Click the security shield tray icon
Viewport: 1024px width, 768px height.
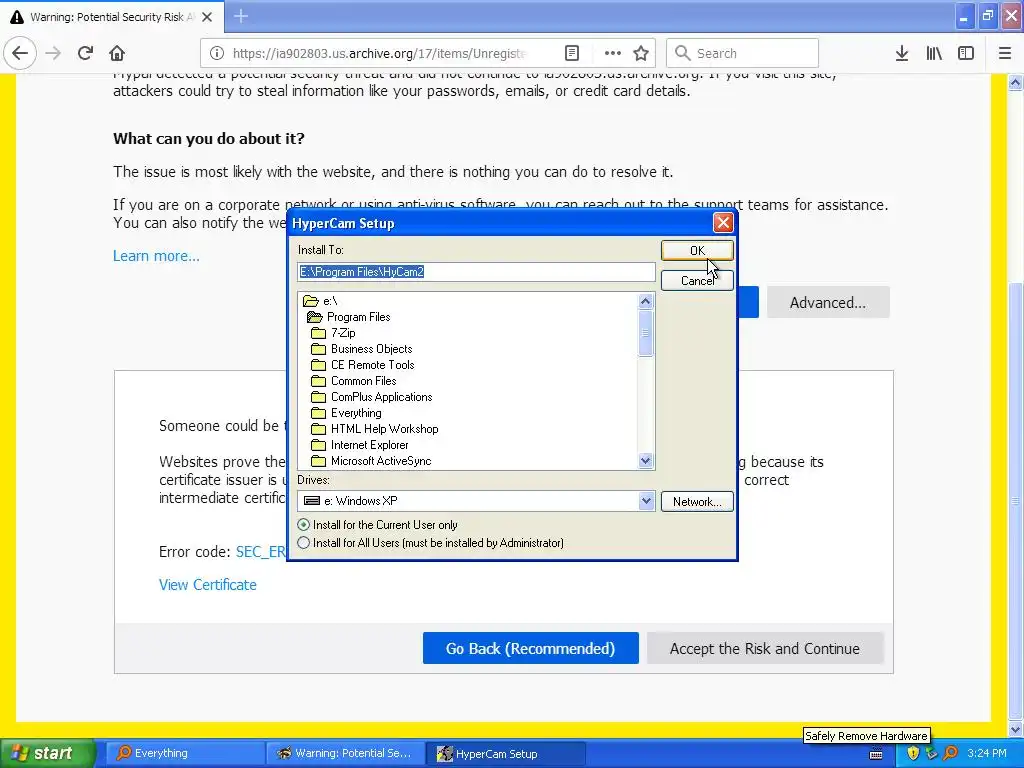[913, 753]
